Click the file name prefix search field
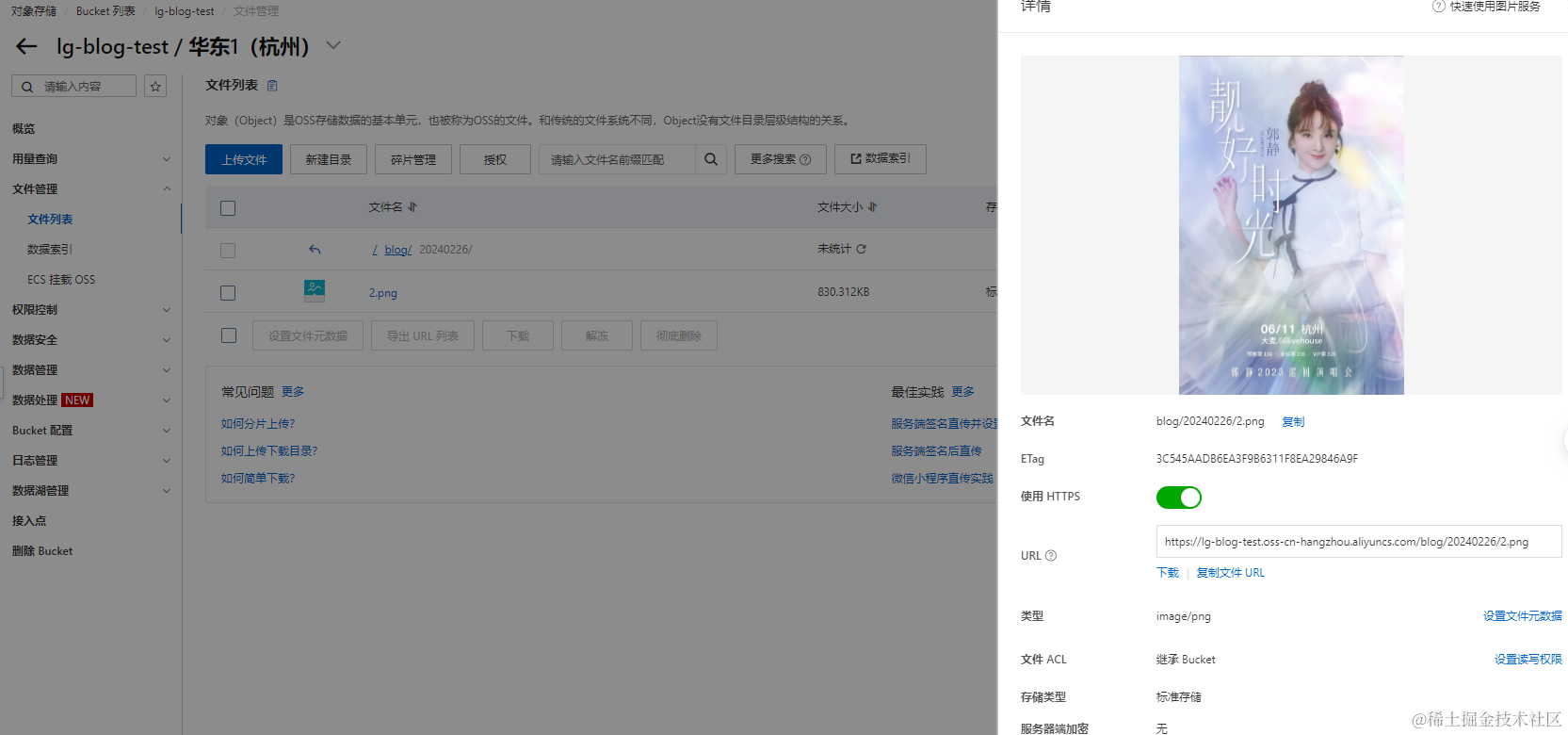Viewport: 1568px width, 735px height. (x=618, y=159)
